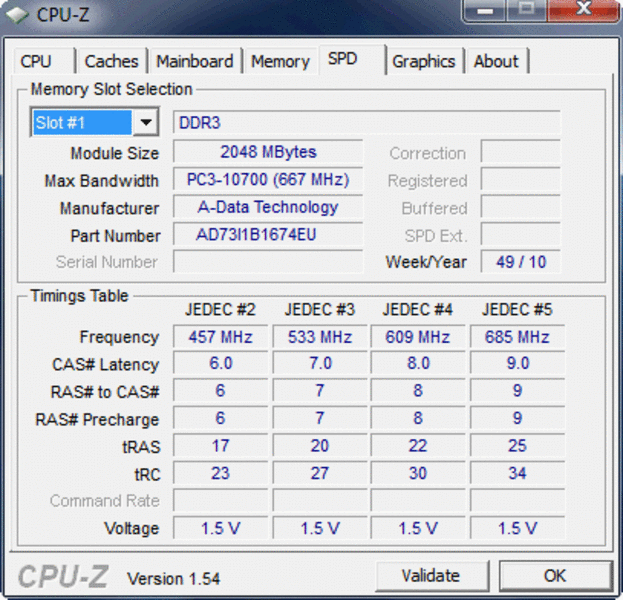
Task: Click the Max Bandwidth label
Action: [x=102, y=181]
